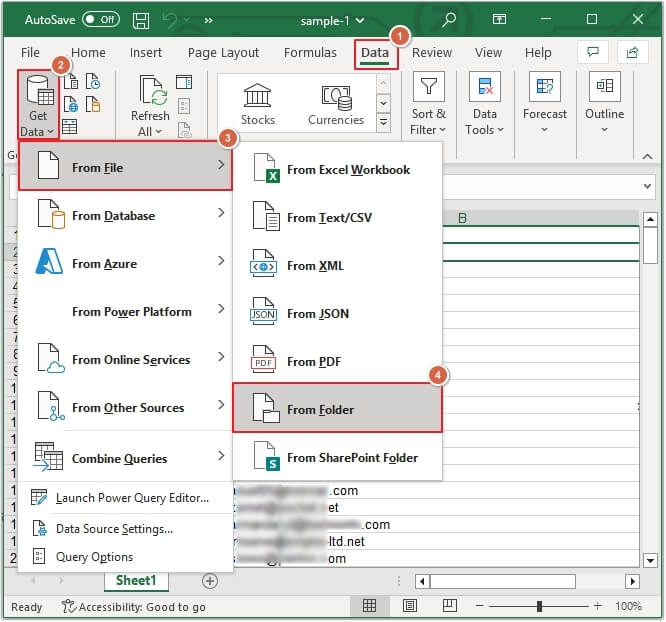Expand the From Other Sources submenu

click(126, 407)
